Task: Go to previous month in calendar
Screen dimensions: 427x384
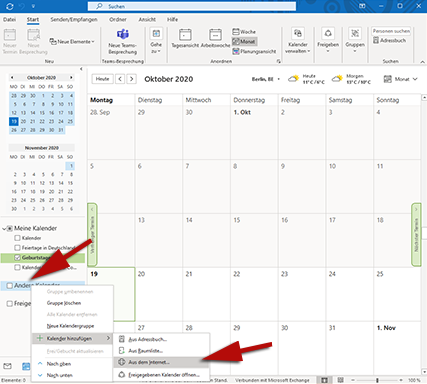Action: (120, 79)
